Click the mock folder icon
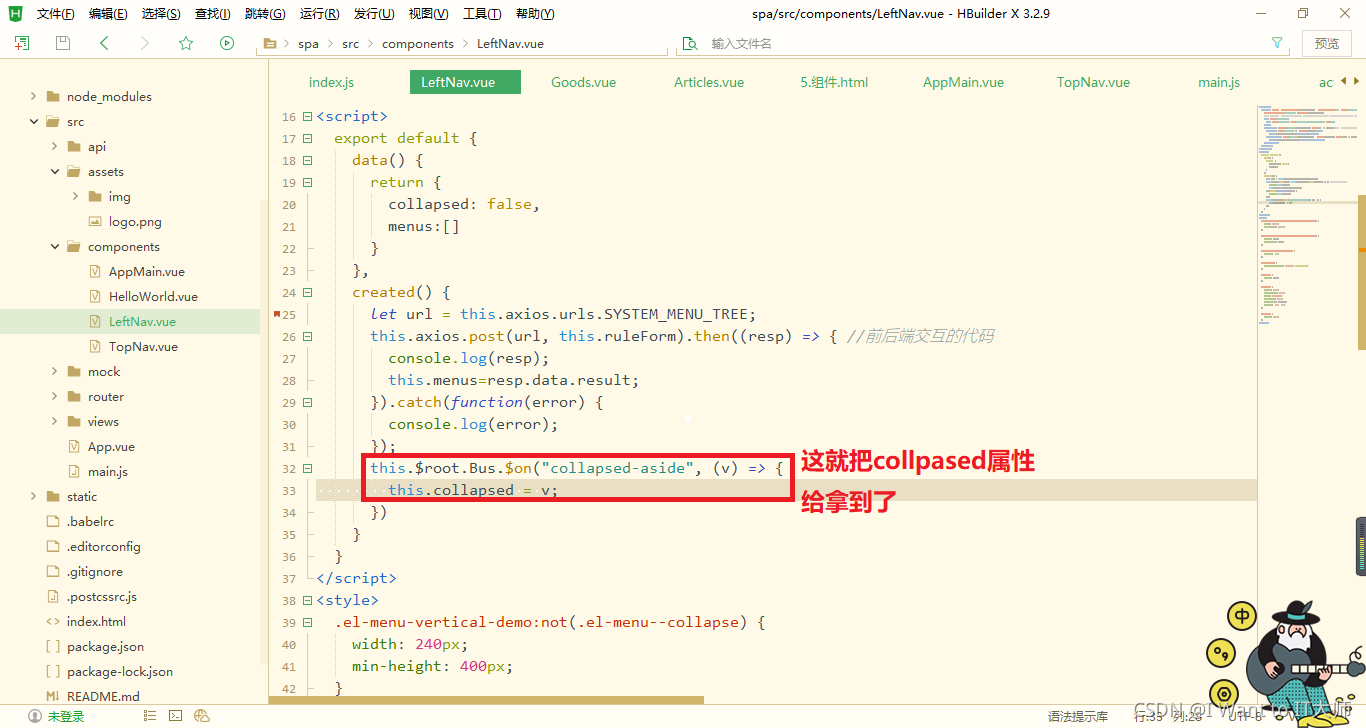The width and height of the screenshot is (1366, 728). point(75,372)
